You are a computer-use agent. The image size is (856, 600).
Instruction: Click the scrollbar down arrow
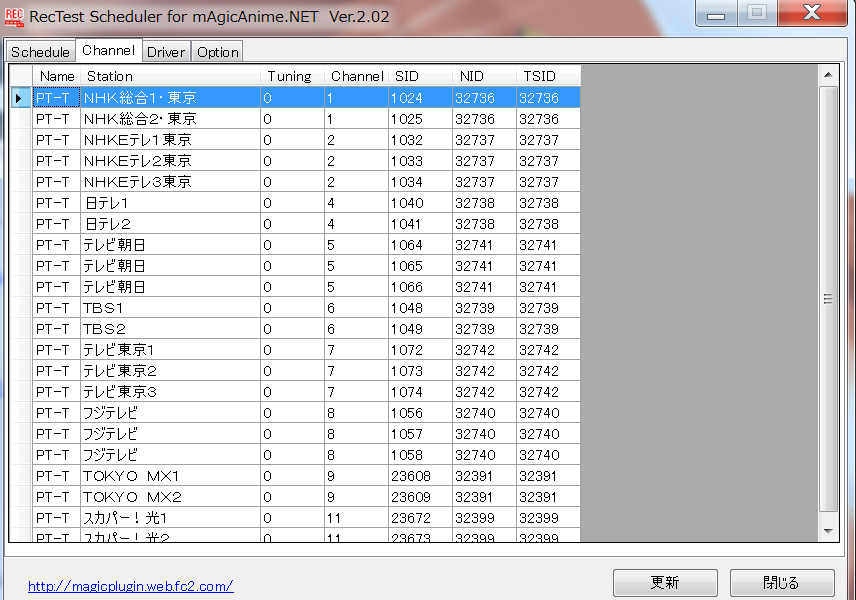click(828, 531)
